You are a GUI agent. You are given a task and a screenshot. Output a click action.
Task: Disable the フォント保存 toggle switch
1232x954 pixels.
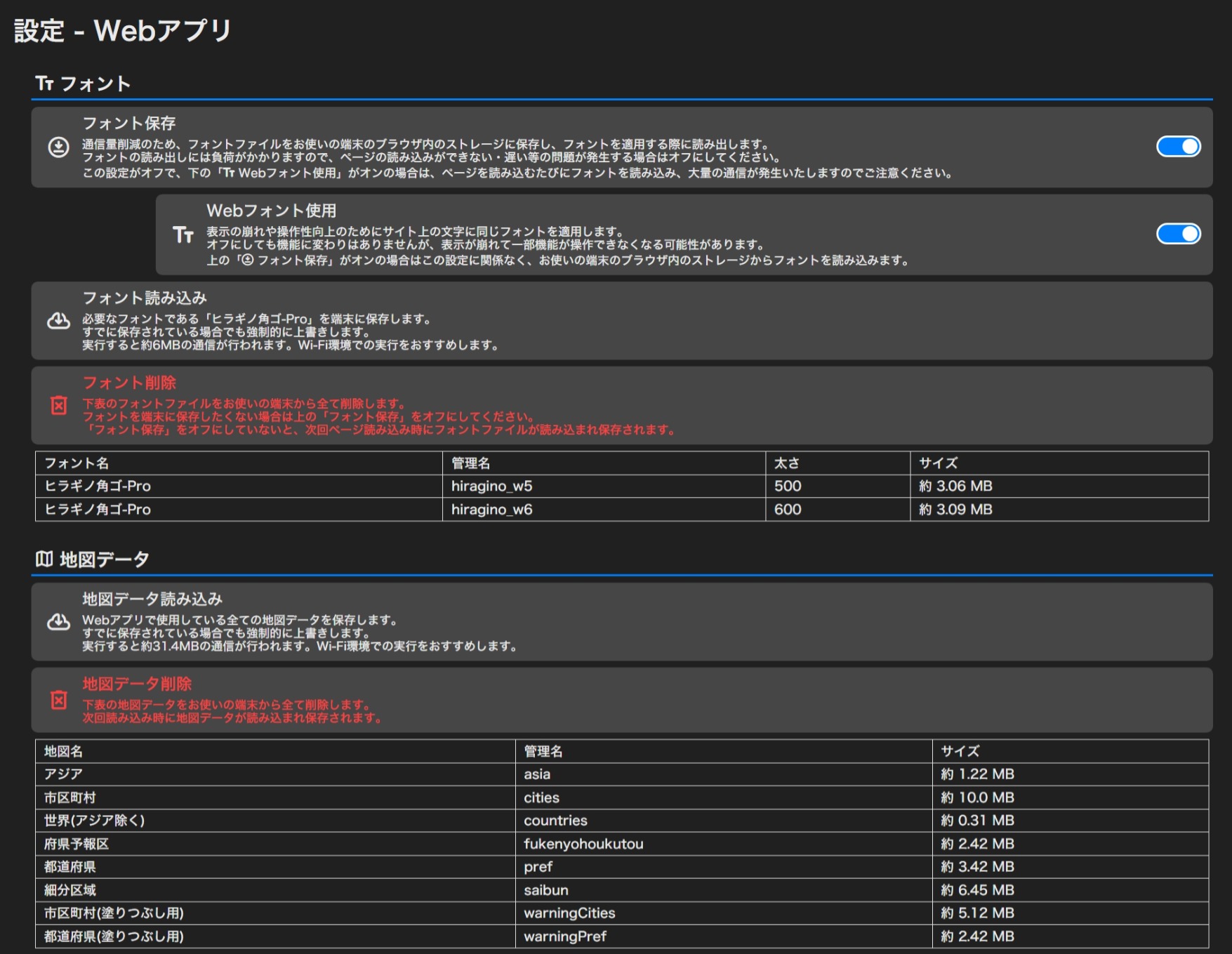1178,146
